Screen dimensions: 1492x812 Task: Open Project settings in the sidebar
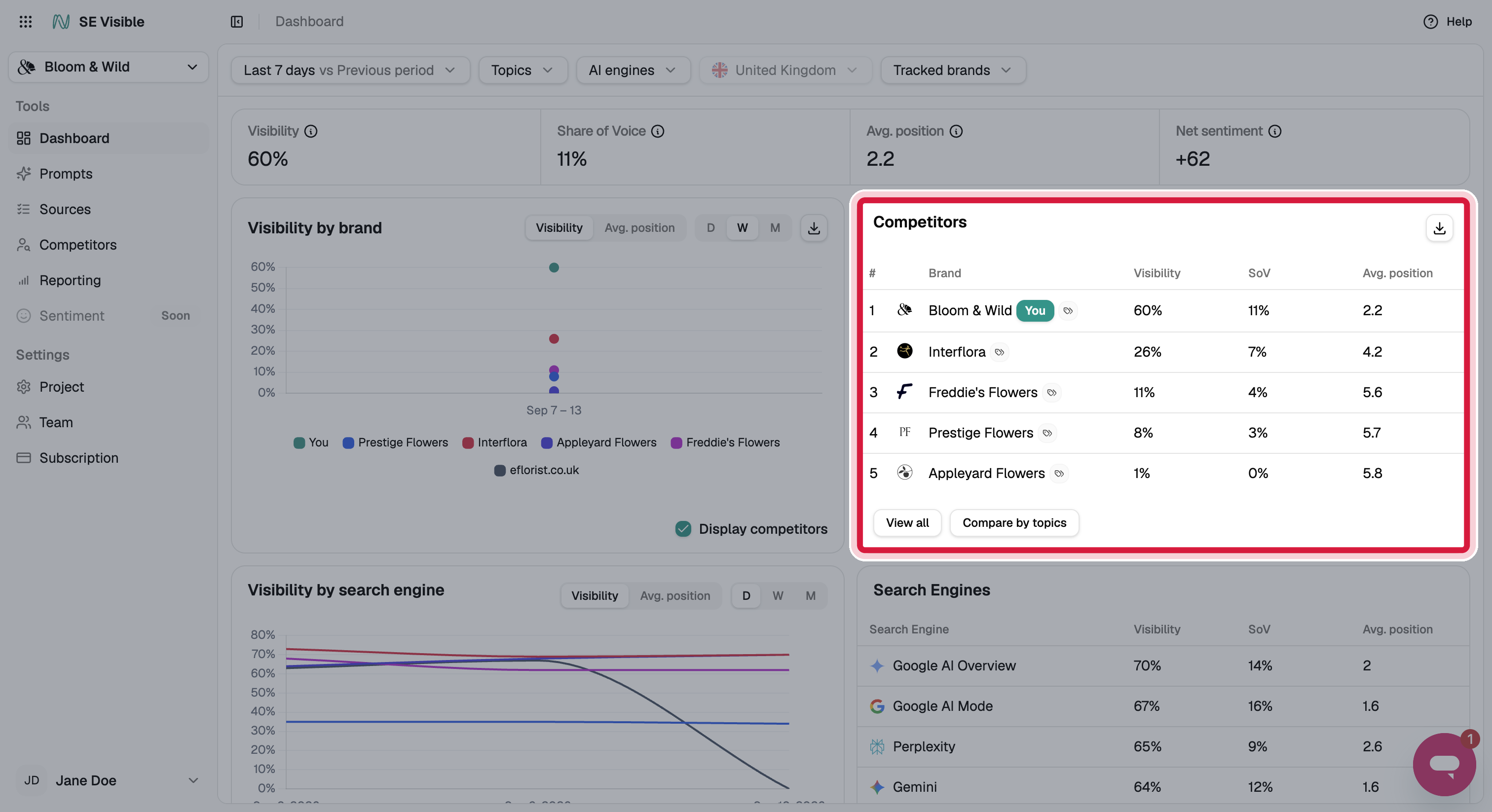(x=109, y=387)
